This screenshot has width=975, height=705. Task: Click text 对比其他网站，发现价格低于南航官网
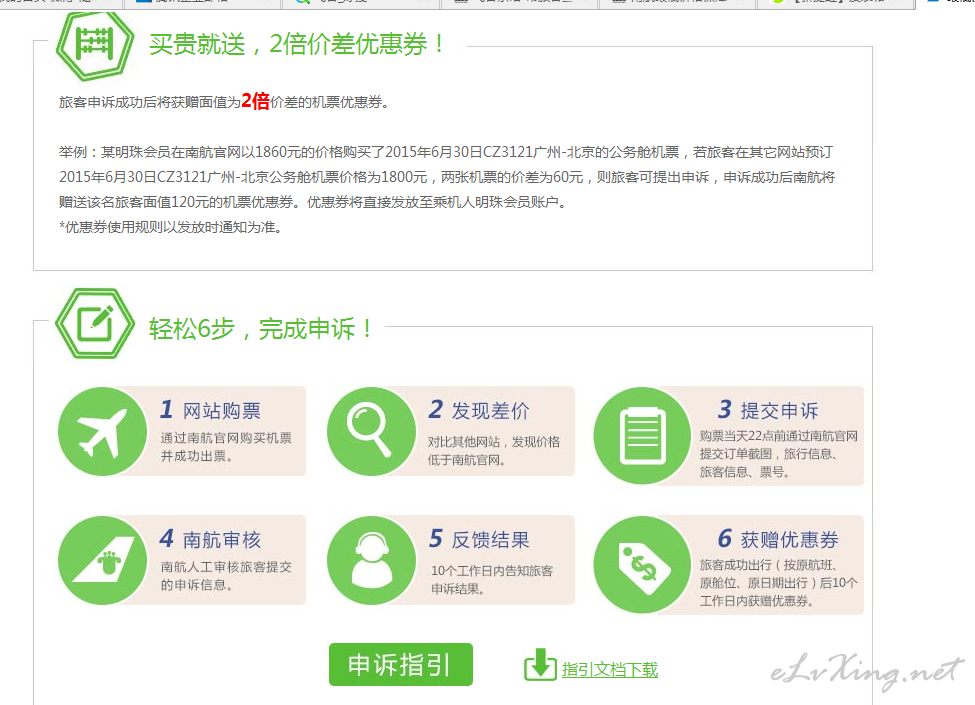(x=494, y=451)
